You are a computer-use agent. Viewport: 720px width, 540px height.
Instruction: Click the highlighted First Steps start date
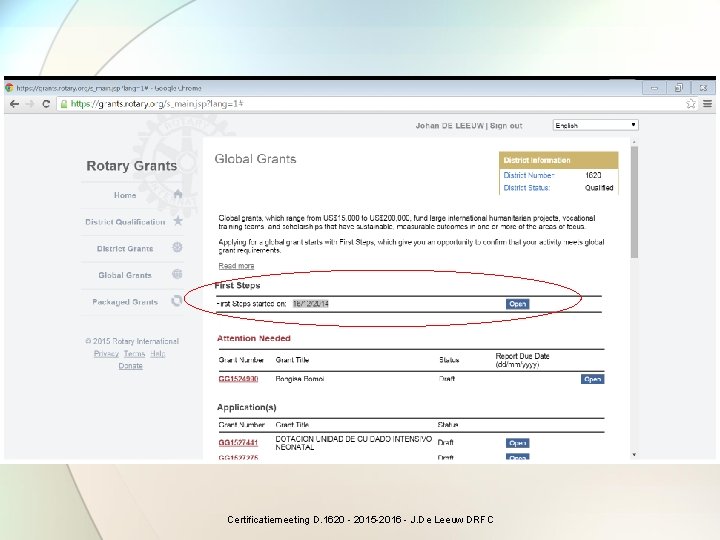(311, 304)
